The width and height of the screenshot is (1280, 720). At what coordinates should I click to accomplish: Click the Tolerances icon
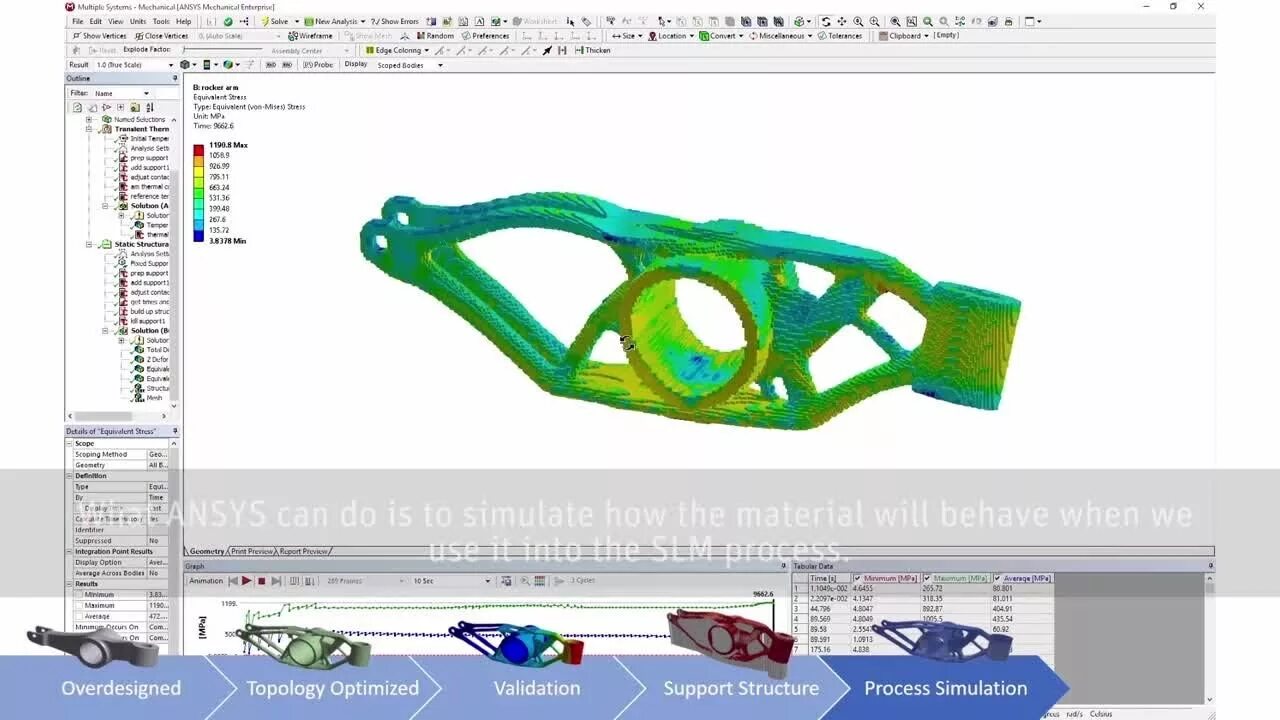point(822,36)
